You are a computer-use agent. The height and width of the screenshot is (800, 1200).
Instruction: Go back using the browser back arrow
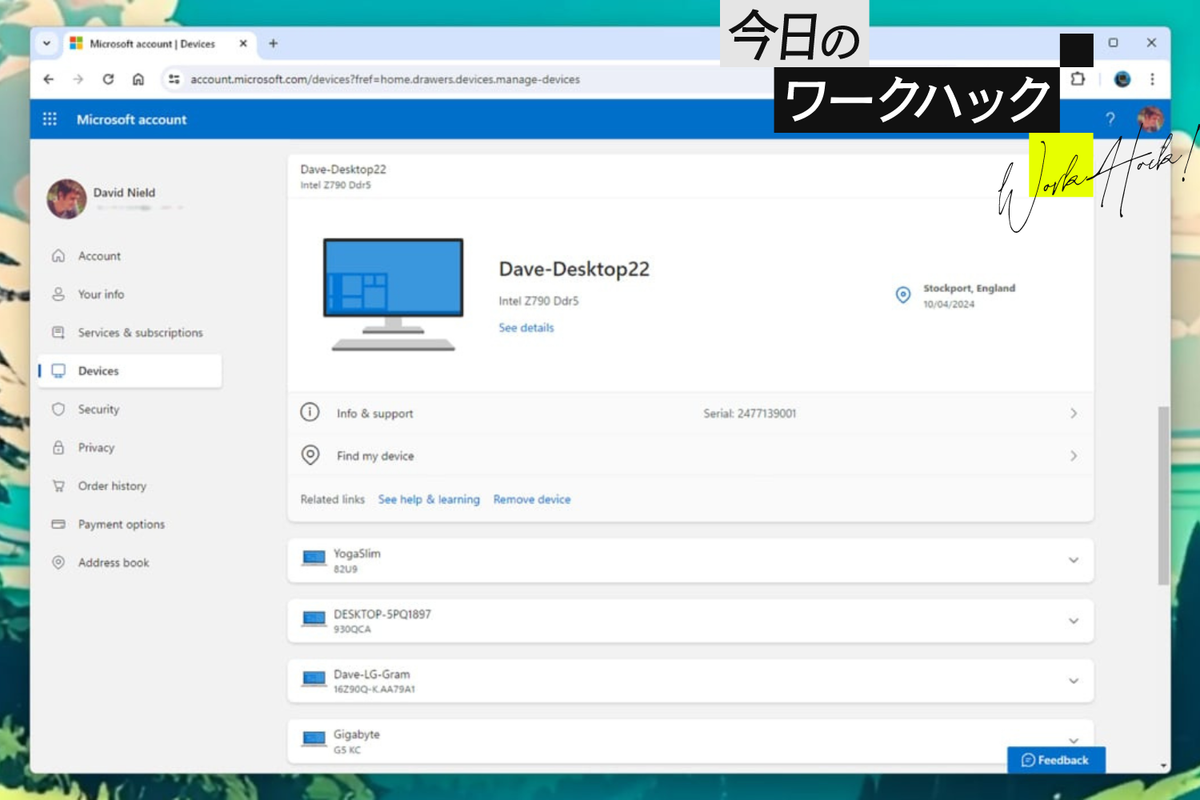point(49,79)
